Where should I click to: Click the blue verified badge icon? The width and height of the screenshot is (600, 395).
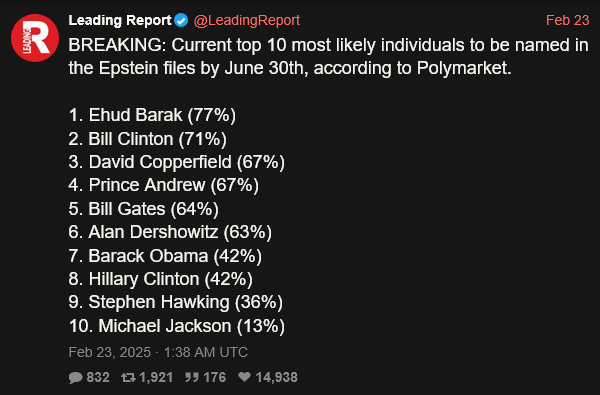tap(181, 20)
